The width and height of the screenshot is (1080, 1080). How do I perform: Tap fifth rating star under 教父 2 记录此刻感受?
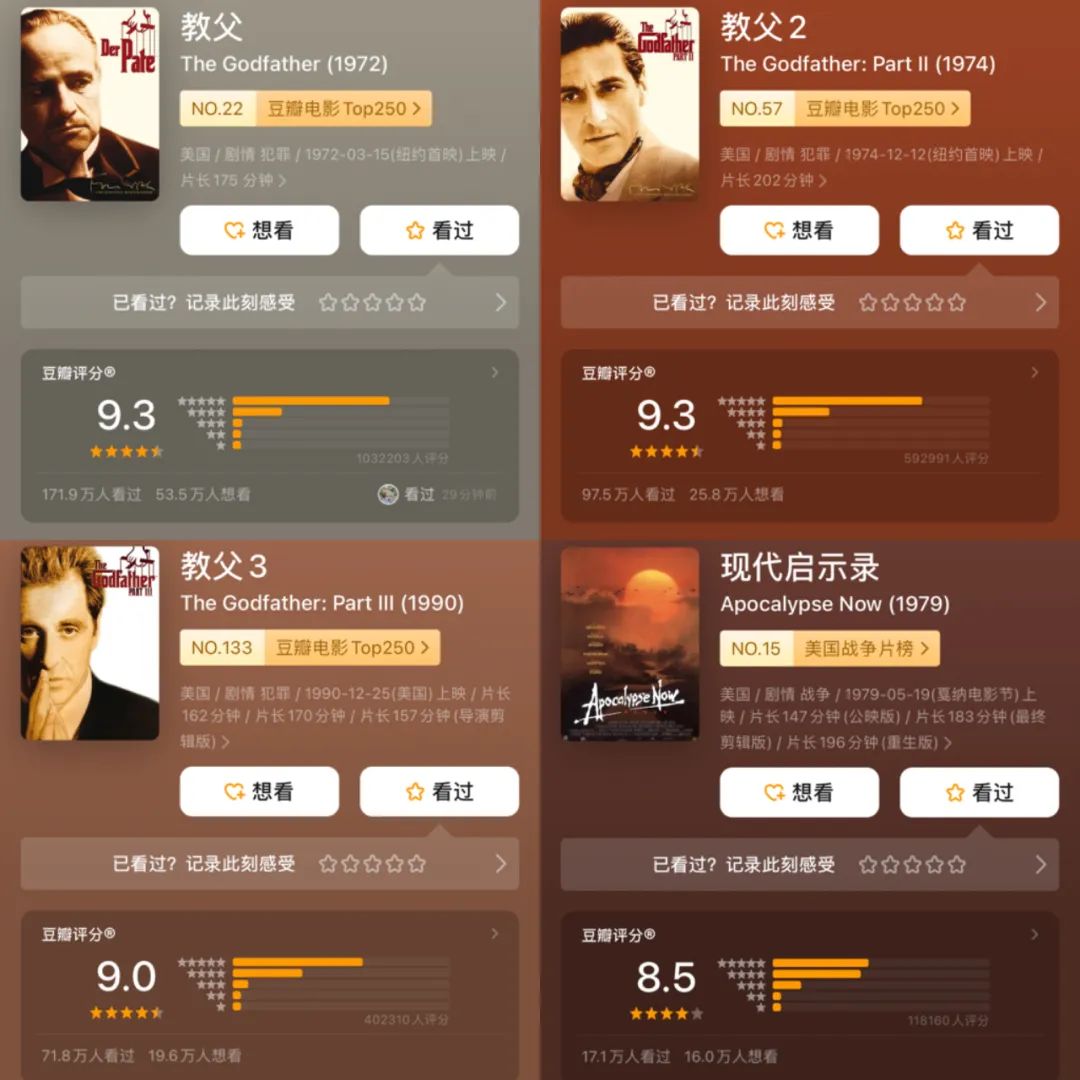tap(956, 302)
